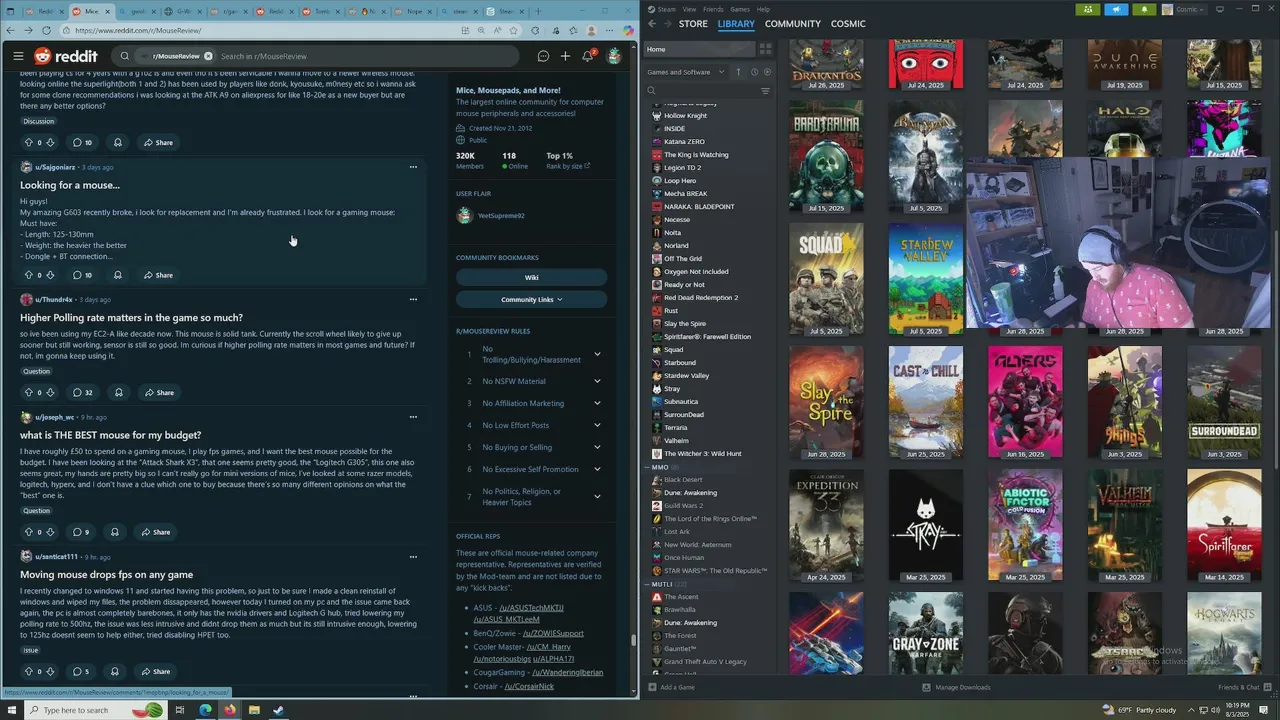Viewport: 1280px width, 720px height.
Task: Click Steam library Home button
Action: click(699, 49)
